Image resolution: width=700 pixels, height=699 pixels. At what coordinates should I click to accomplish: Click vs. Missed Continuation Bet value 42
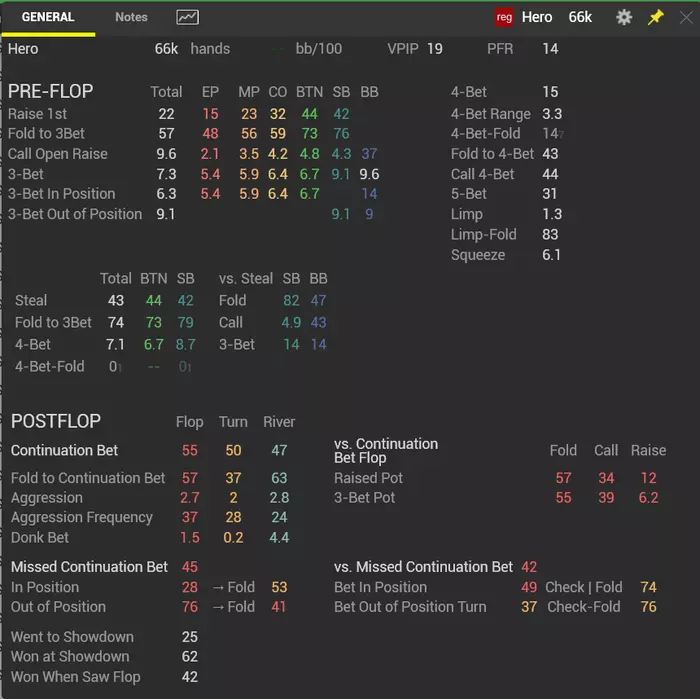(529, 567)
